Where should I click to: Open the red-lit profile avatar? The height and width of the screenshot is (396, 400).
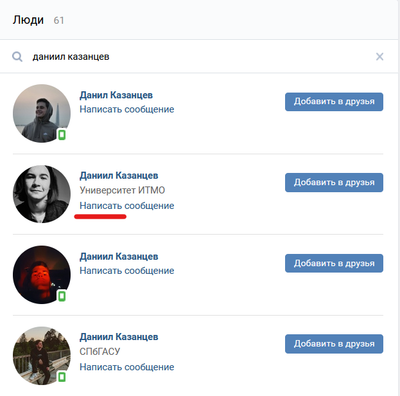click(42, 275)
